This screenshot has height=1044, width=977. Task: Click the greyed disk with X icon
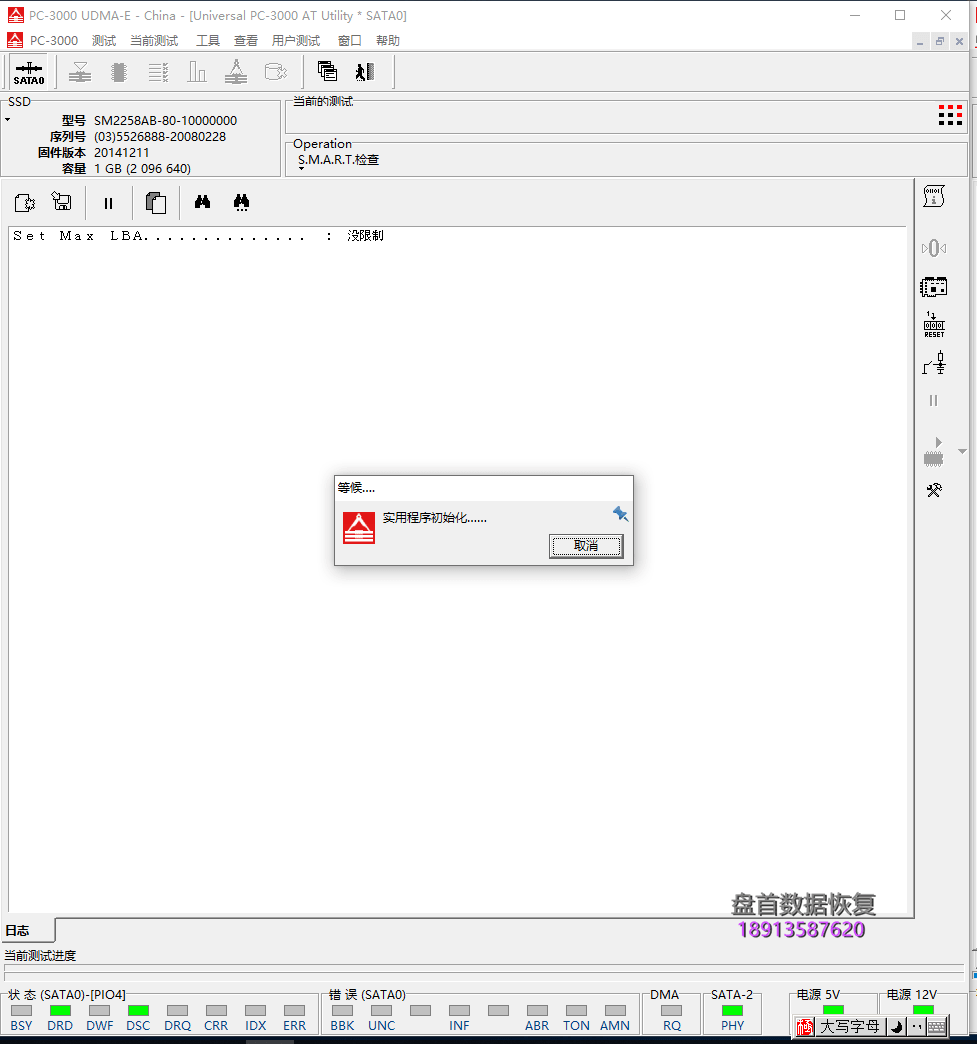[x=275, y=72]
